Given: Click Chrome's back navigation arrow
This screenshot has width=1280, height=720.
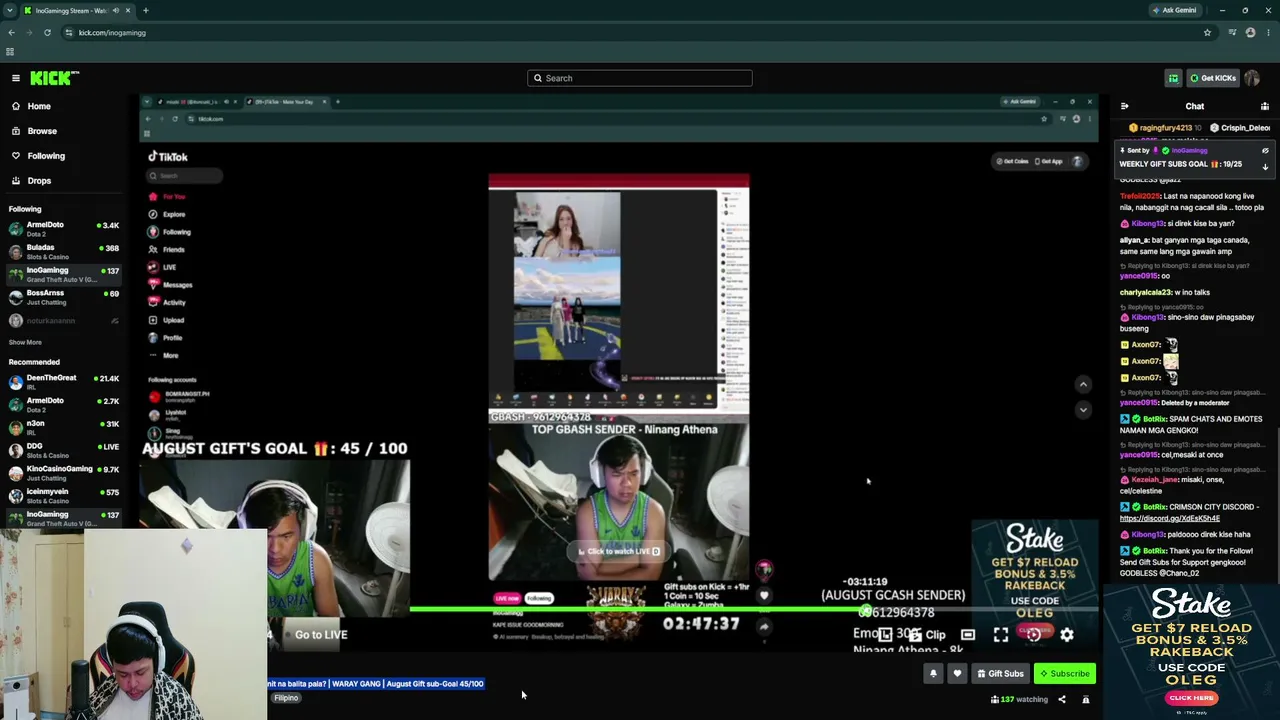Looking at the screenshot, I should [11, 32].
